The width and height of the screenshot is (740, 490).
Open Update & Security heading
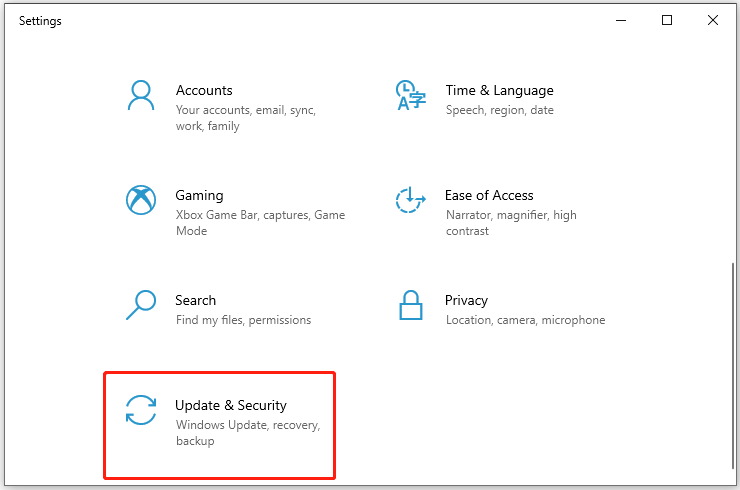coord(231,405)
